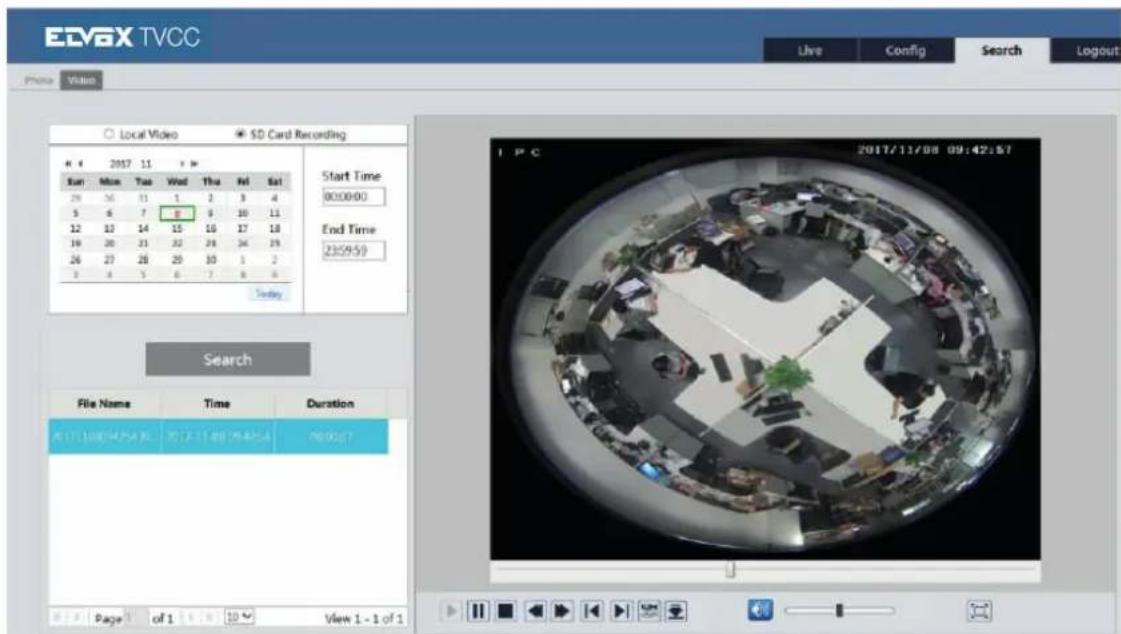Viewport: 1121px width, 634px height.
Task: Click the ELVOX TVCC logo
Action: click(122, 37)
